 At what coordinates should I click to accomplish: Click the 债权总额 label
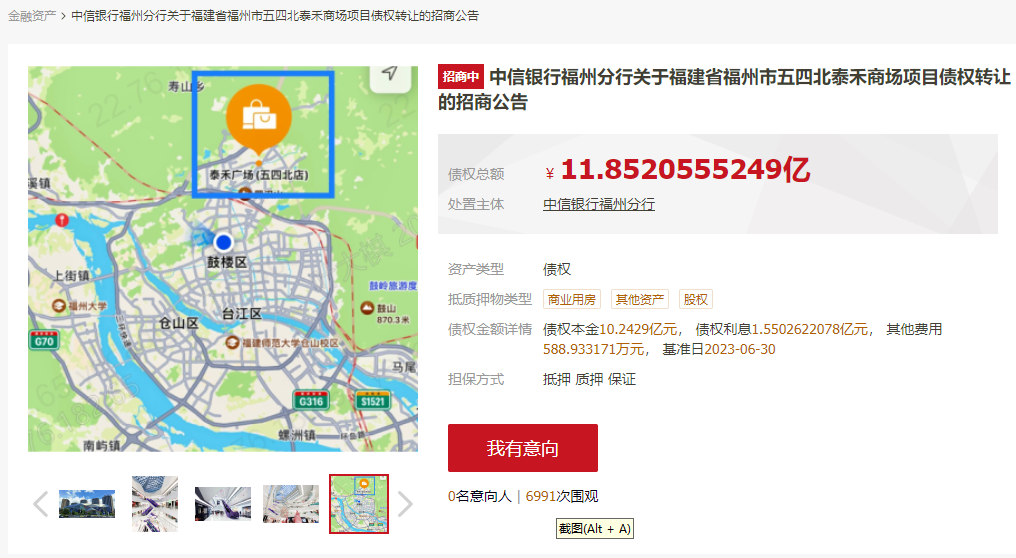(x=476, y=174)
